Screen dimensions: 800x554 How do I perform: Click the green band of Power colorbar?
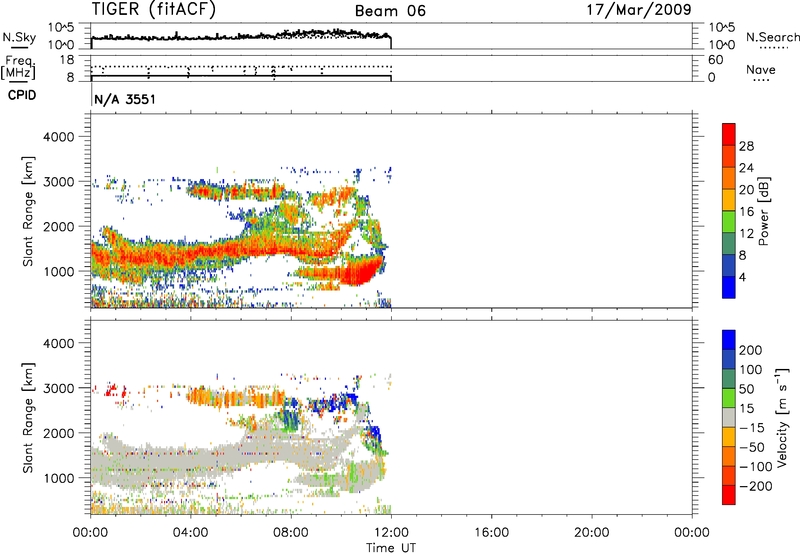point(729,221)
